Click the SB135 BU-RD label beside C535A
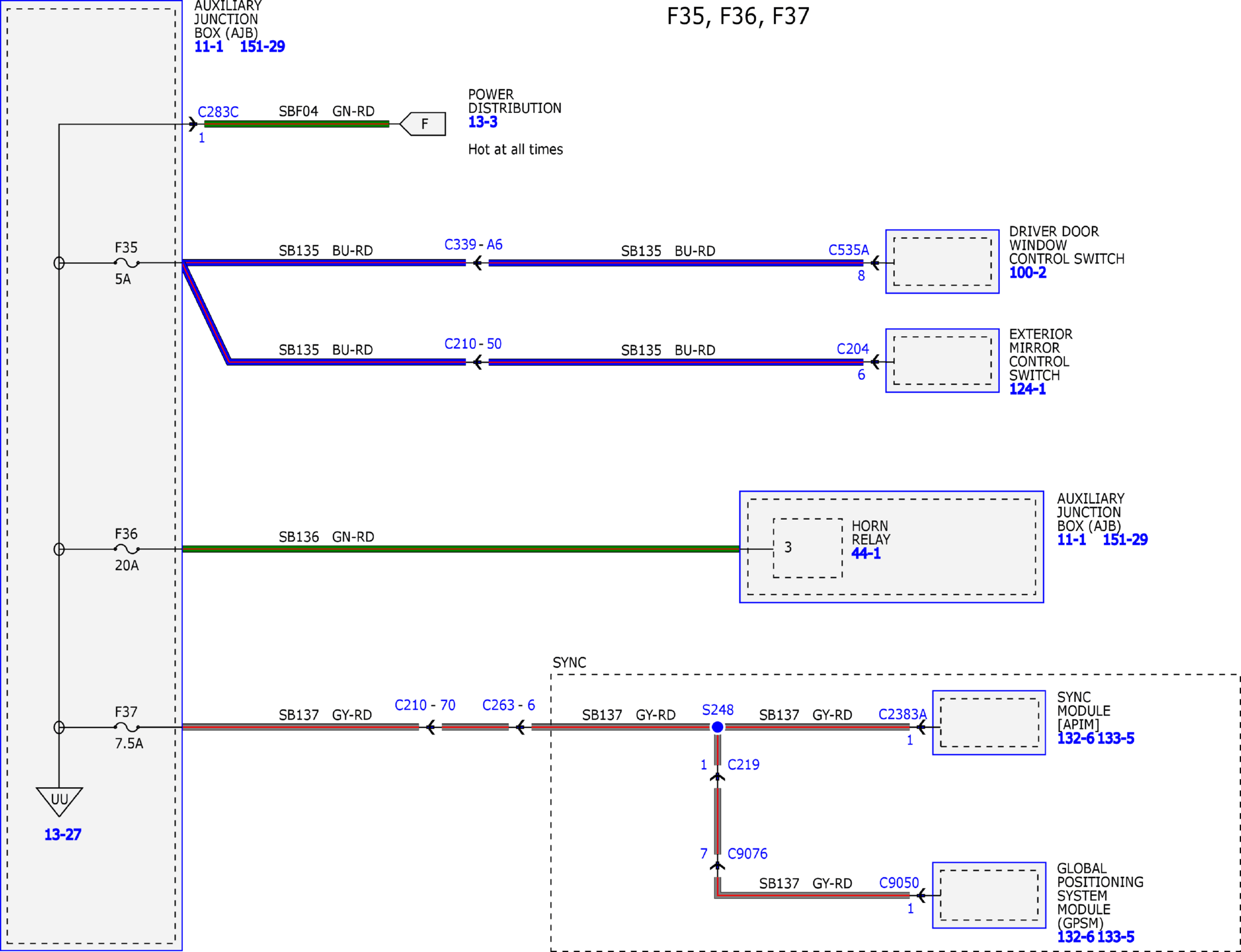 point(668,251)
